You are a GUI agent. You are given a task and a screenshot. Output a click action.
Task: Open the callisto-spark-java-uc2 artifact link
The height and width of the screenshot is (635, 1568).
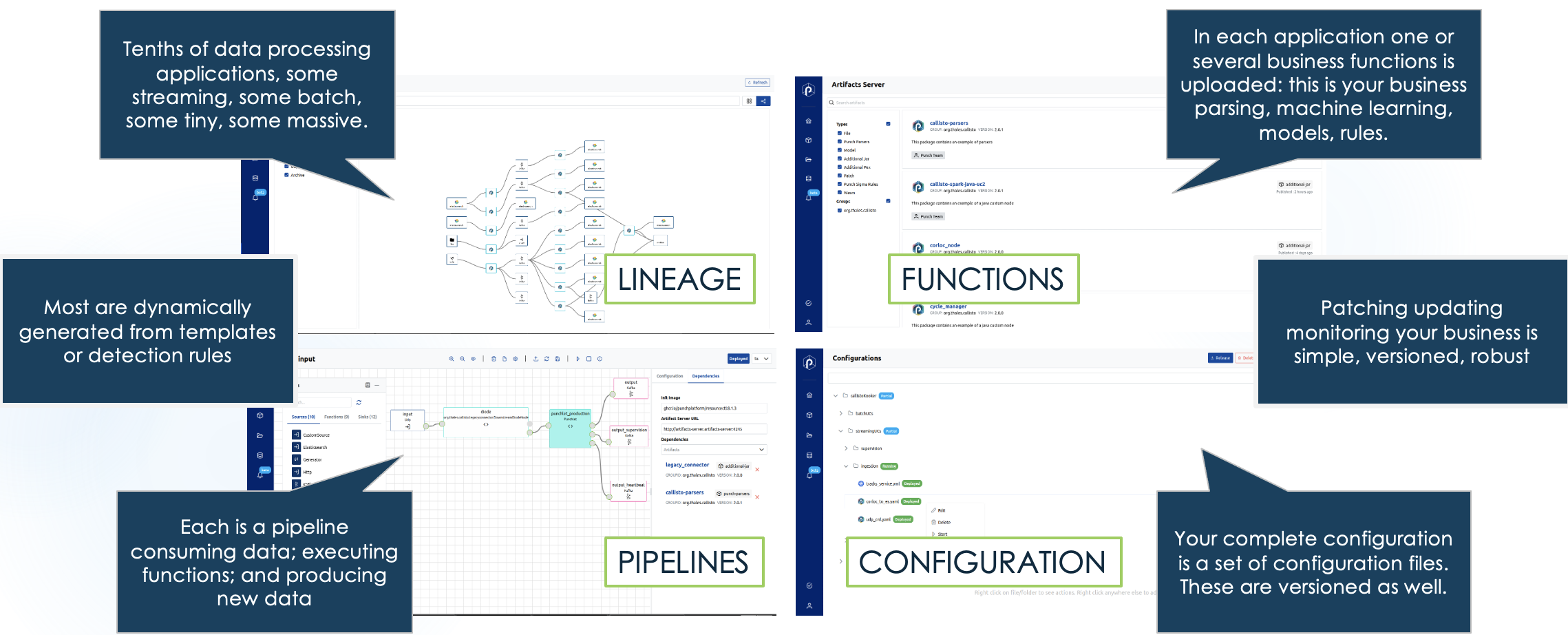pyautogui.click(x=957, y=184)
